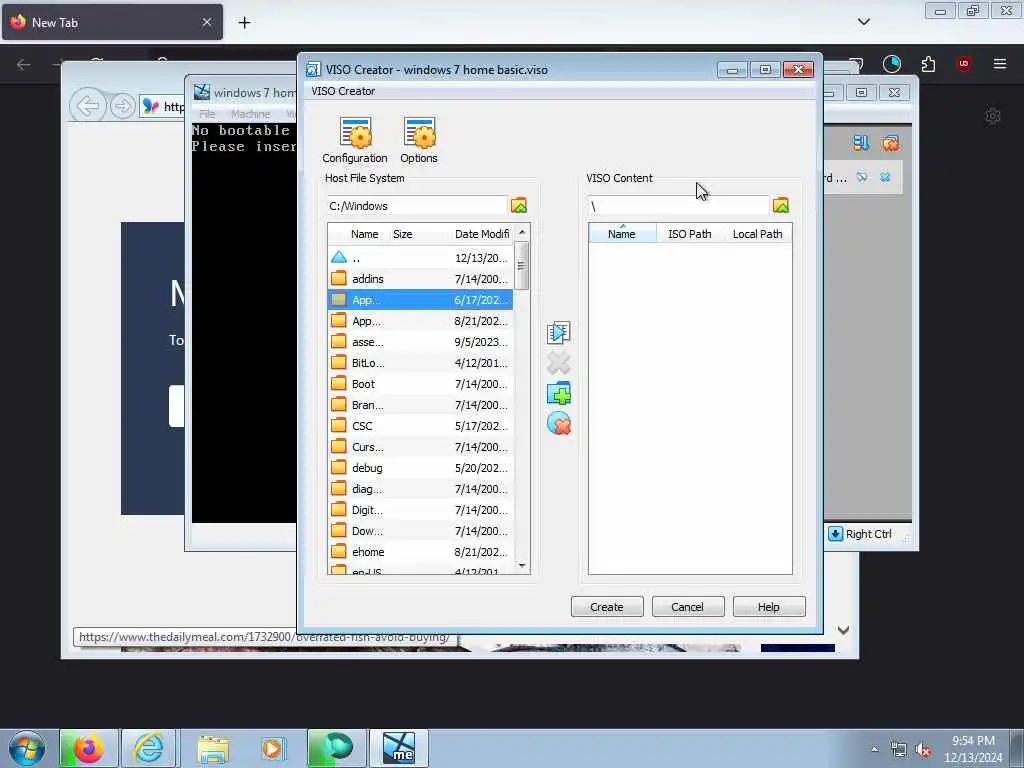Screen dimensions: 1024x768
Task: Open Internet Explorer from the taskbar
Action: 149,749
